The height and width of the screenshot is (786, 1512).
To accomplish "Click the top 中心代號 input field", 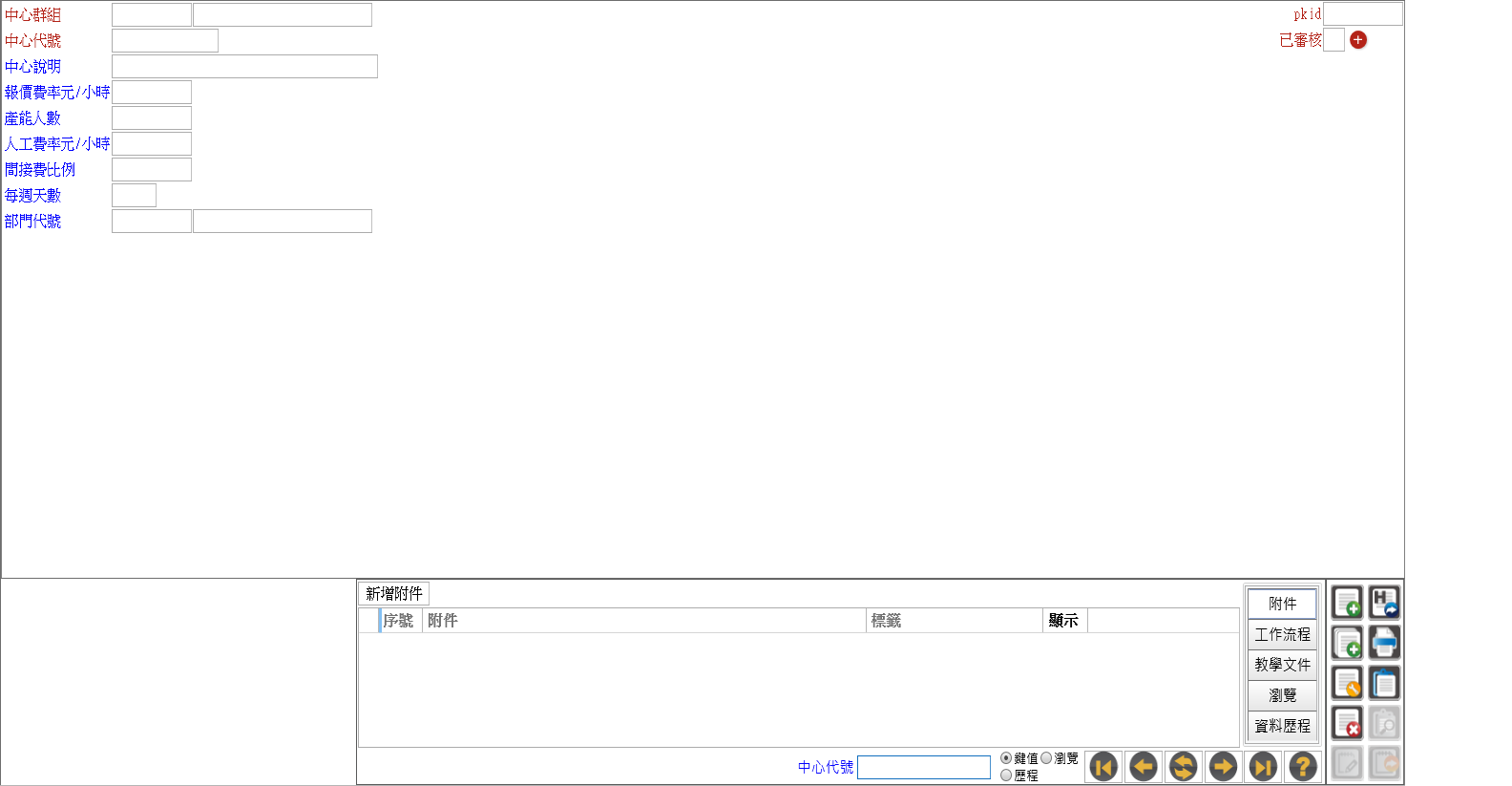I will point(165,40).
